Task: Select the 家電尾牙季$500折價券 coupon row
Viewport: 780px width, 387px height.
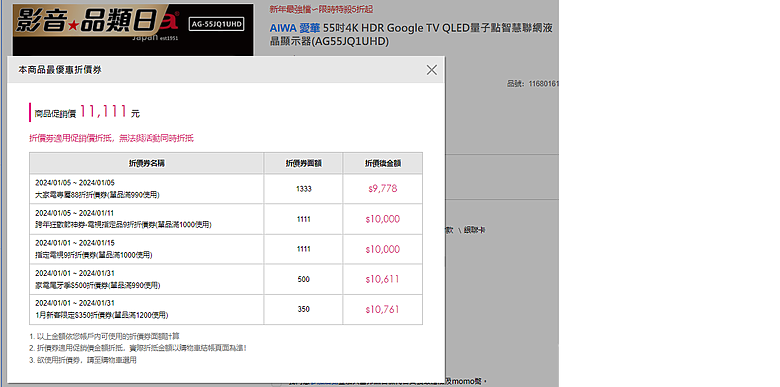Action: point(226,279)
